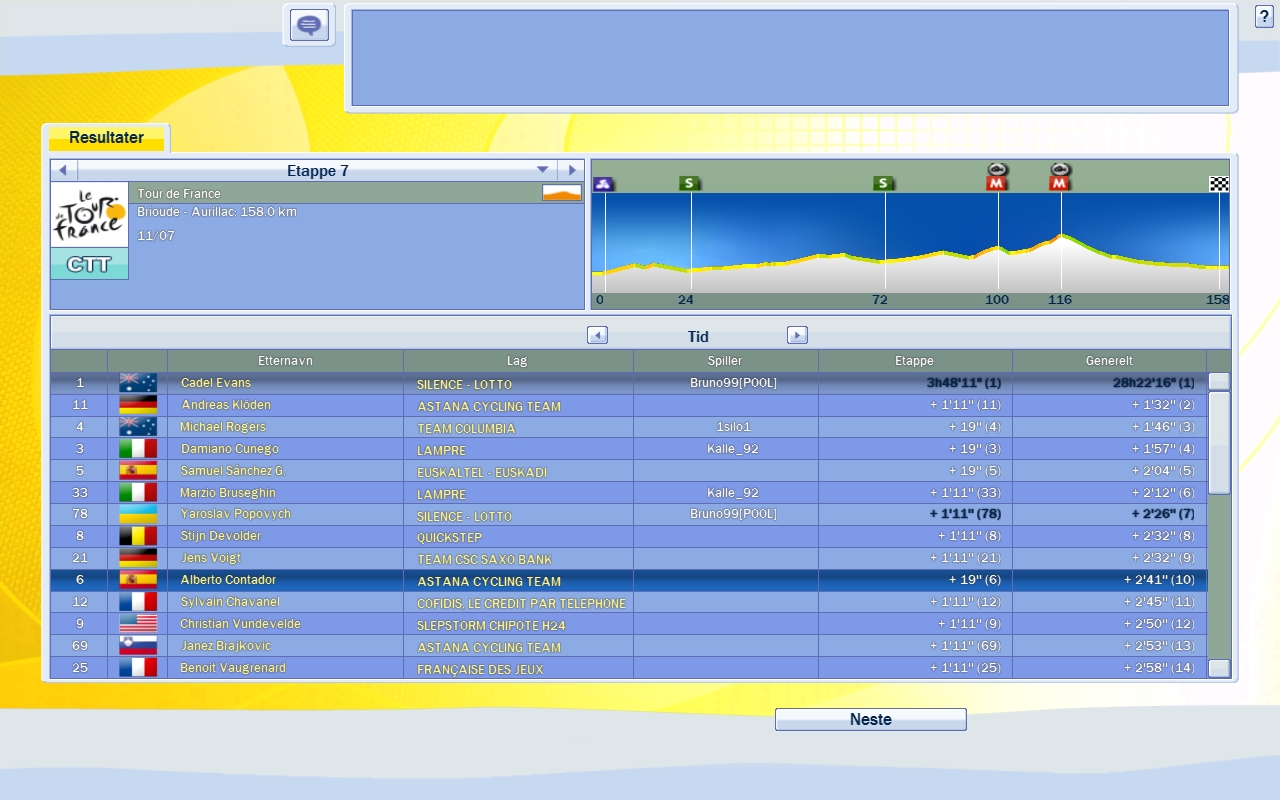This screenshot has width=1280, height=800.
Task: Select rider name Stijn Devolder
Action: pos(221,536)
